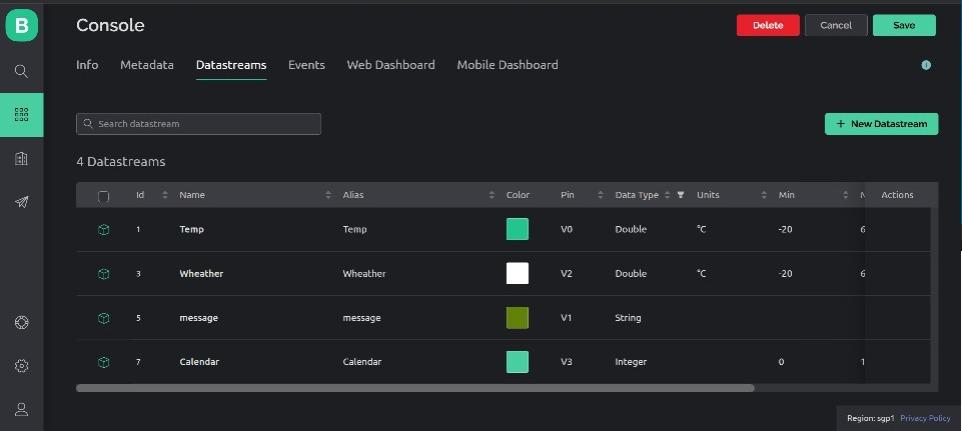The height and width of the screenshot is (431, 962).
Task: Click the info icon near Save
Action: [x=926, y=65]
